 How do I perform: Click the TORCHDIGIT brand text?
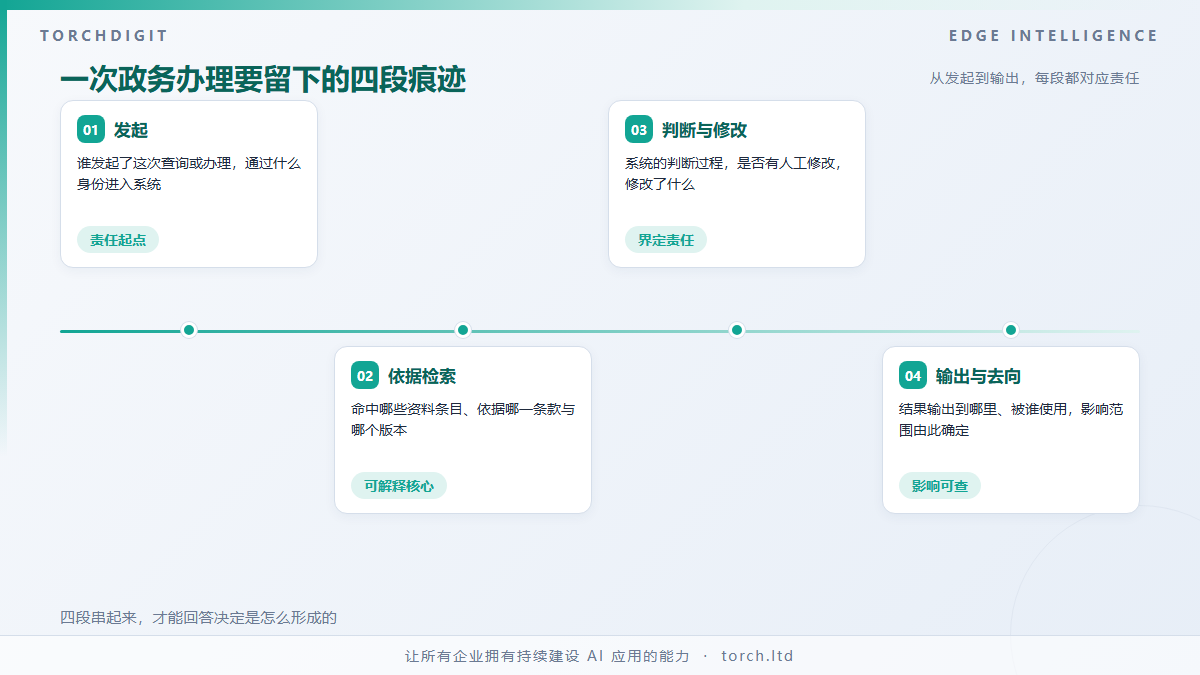click(x=104, y=36)
